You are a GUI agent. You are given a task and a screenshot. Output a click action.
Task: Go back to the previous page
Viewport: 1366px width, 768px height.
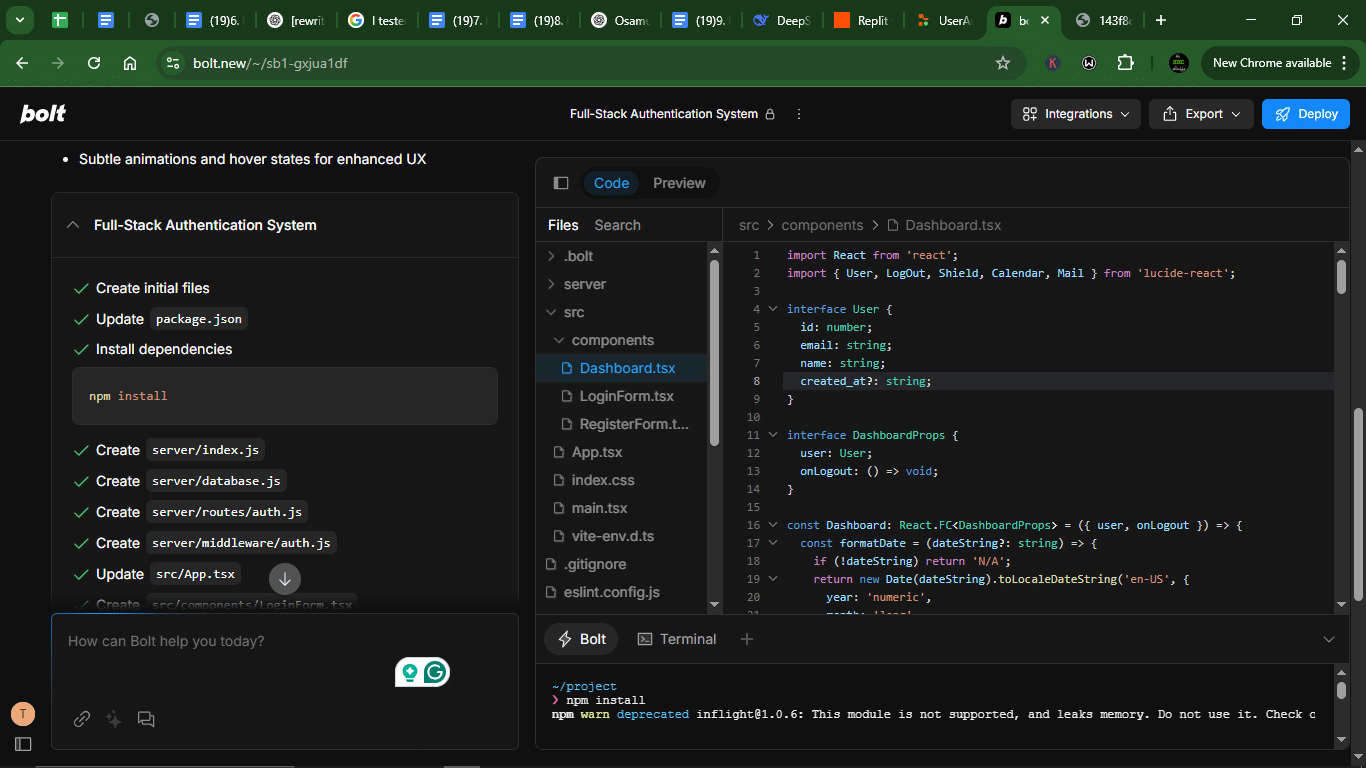pyautogui.click(x=22, y=63)
